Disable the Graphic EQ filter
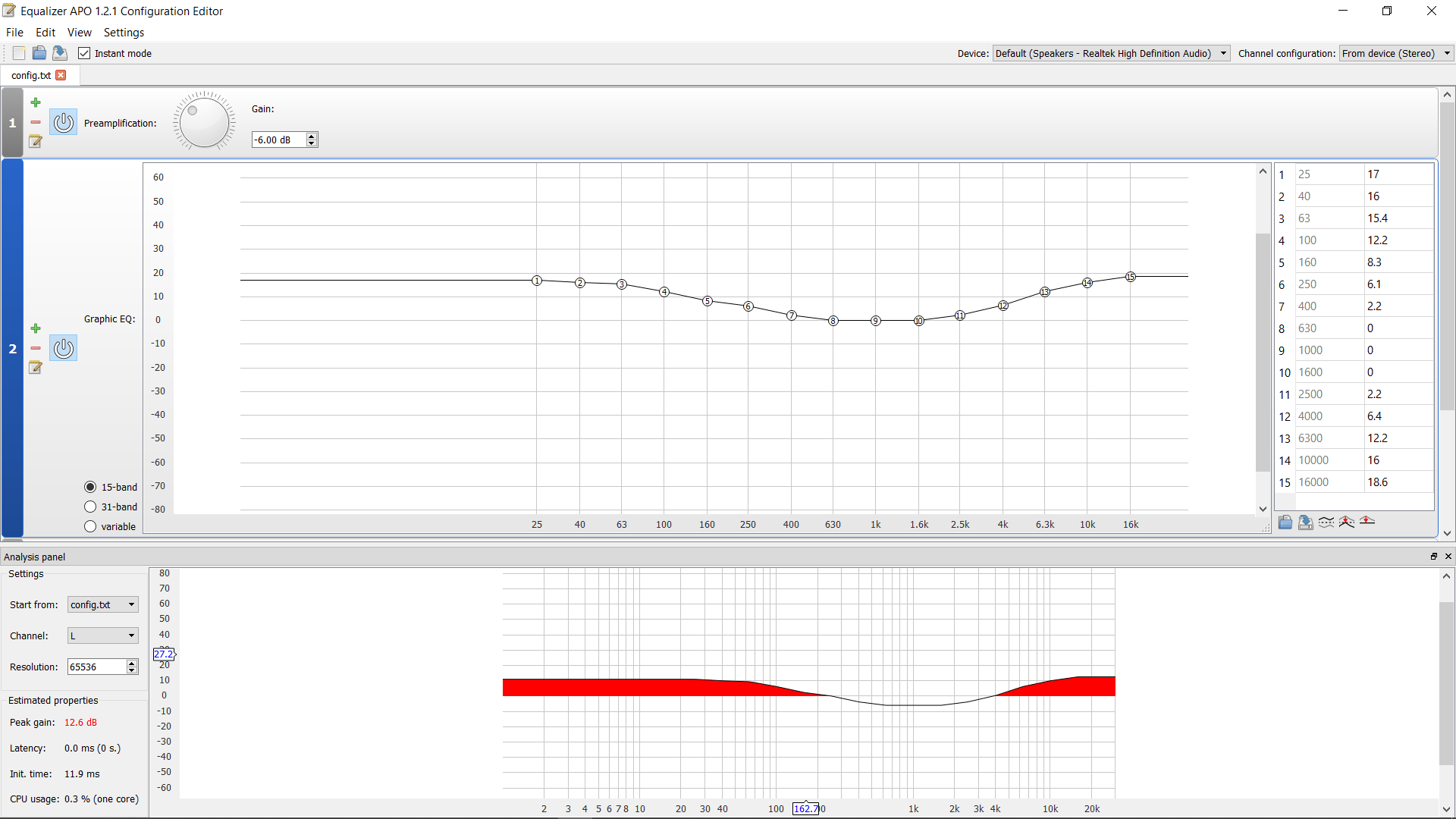The image size is (1456, 819). coord(63,348)
